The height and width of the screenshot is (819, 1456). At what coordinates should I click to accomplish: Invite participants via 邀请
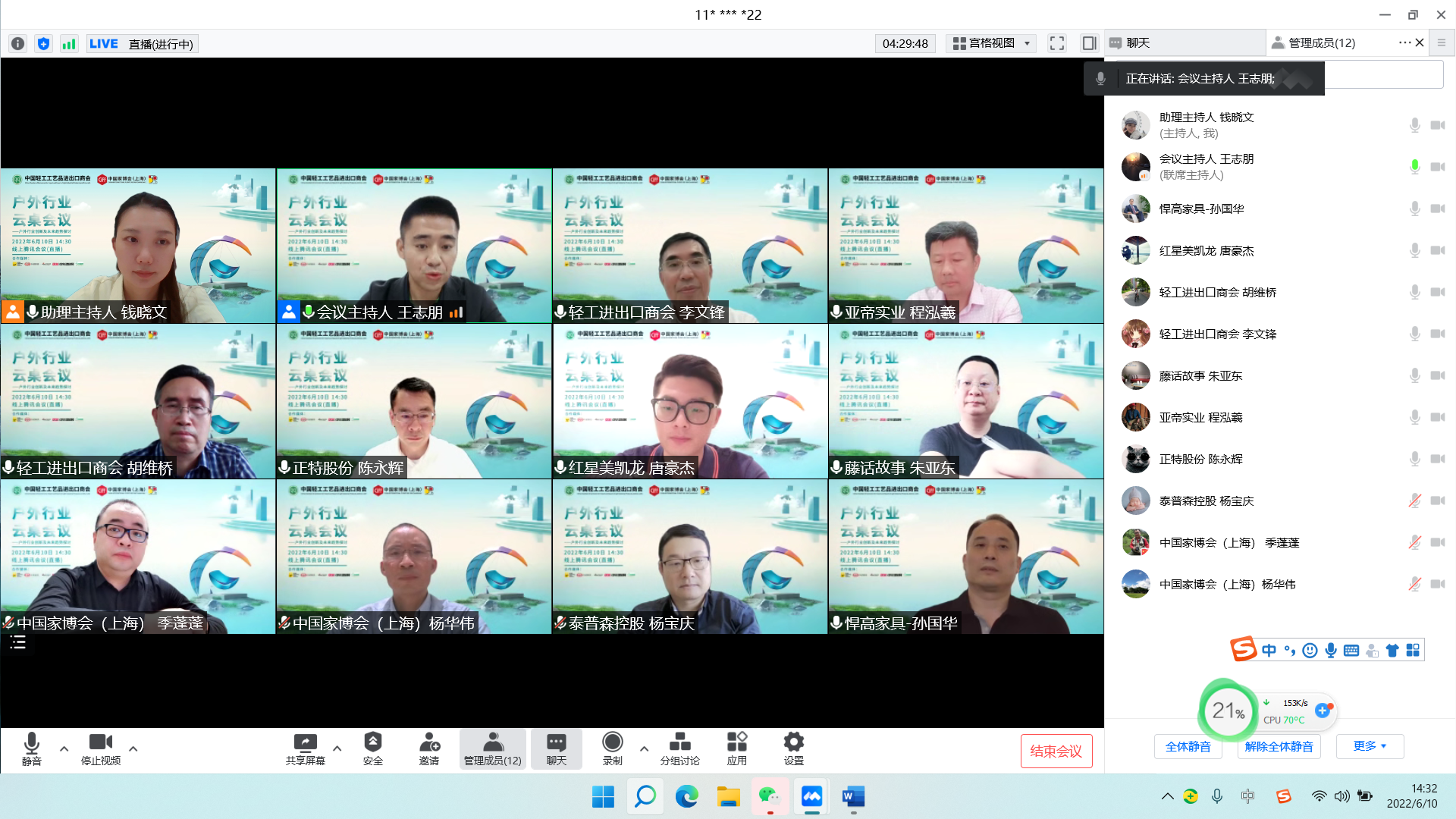click(x=429, y=748)
